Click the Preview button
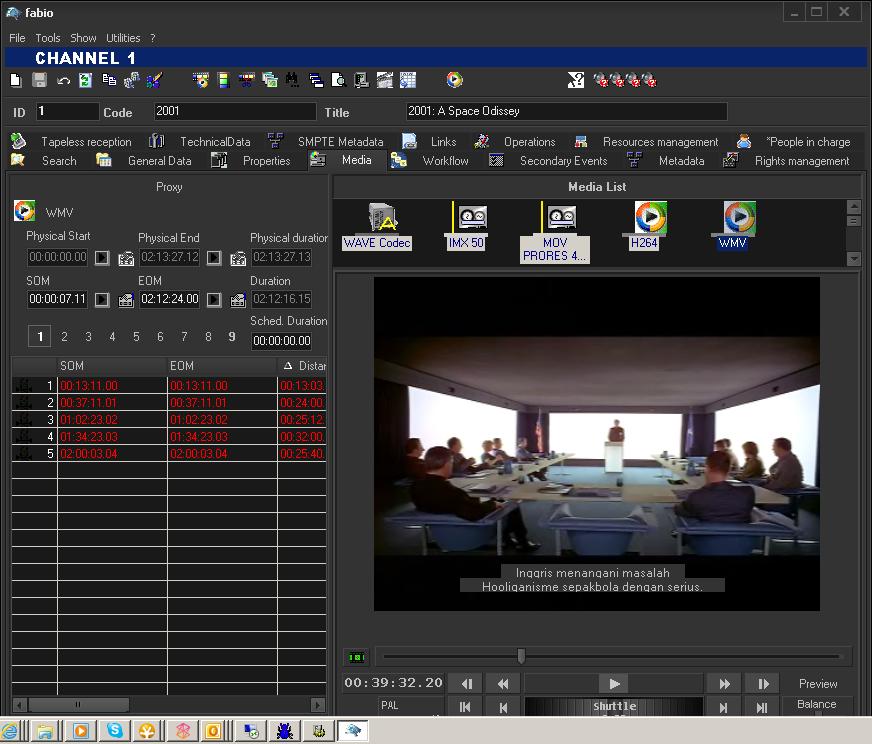 click(x=817, y=684)
